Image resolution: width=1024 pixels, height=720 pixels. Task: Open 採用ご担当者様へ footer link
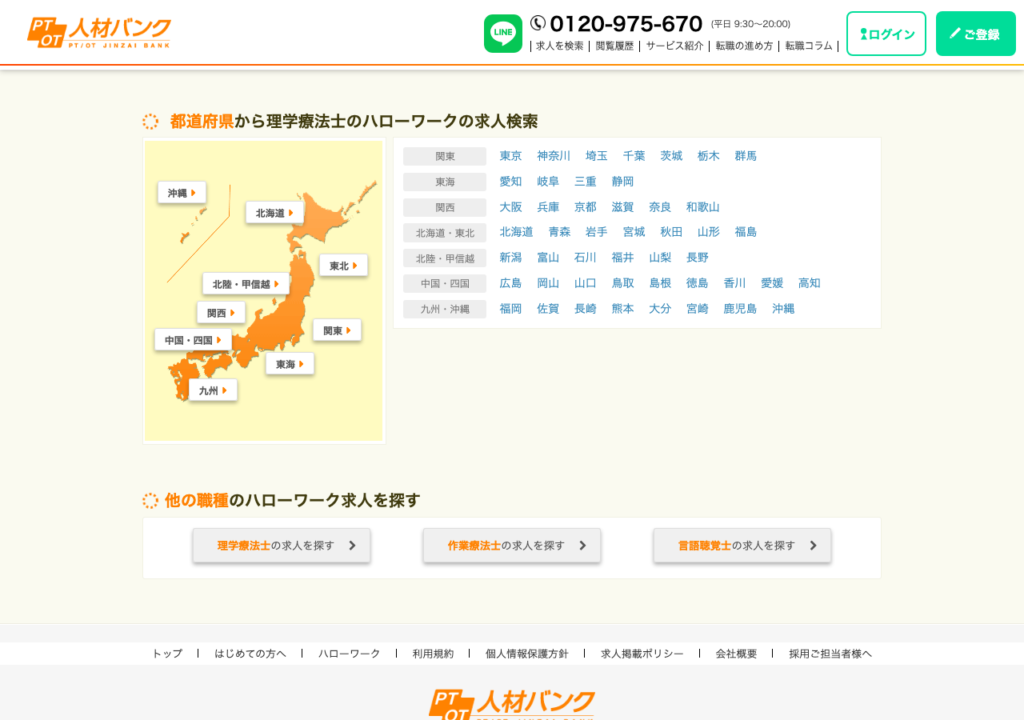(830, 653)
